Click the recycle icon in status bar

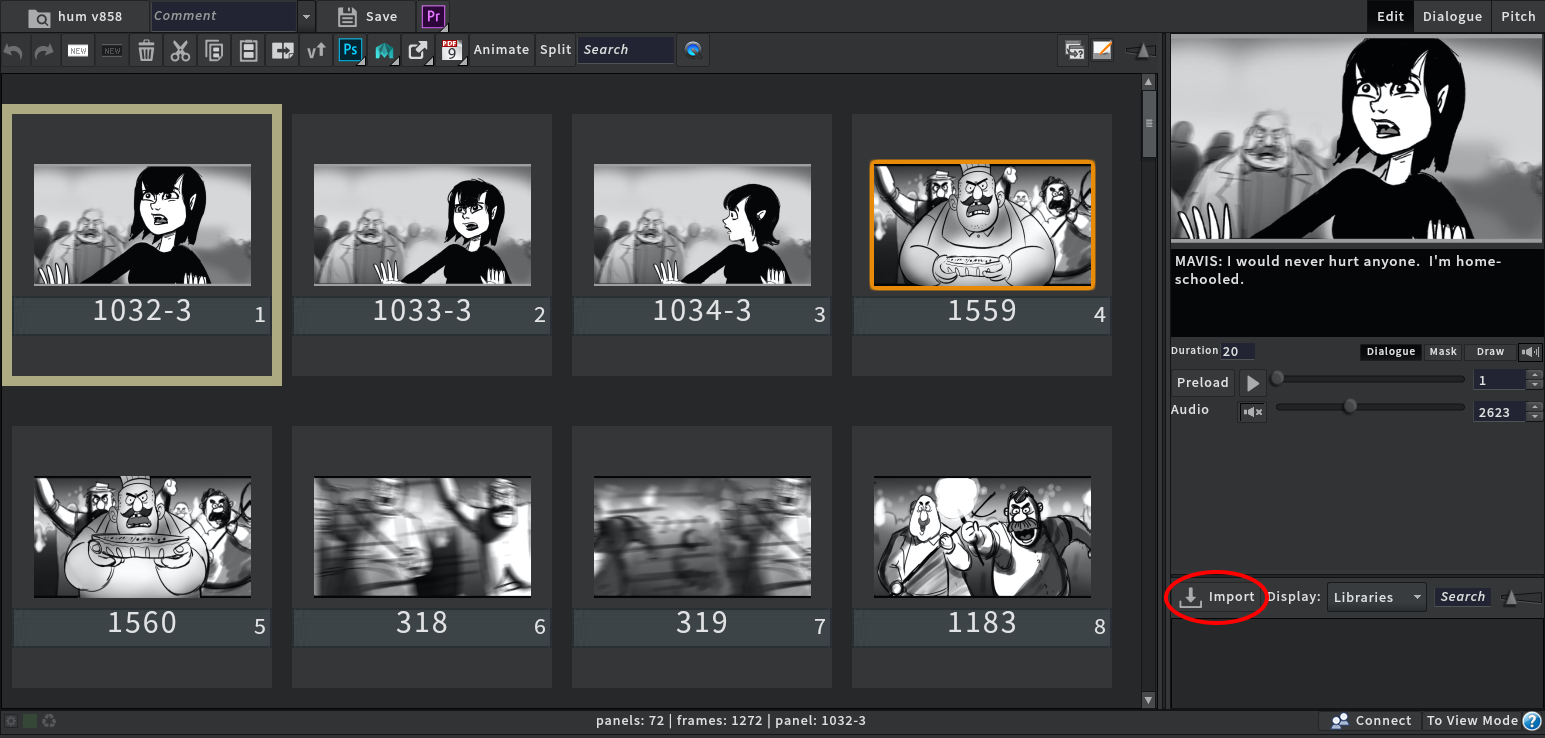pyautogui.click(x=48, y=721)
